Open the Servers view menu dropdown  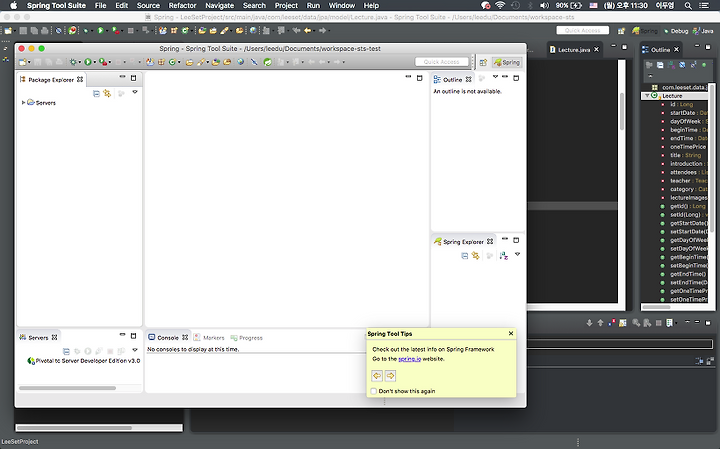135,350
